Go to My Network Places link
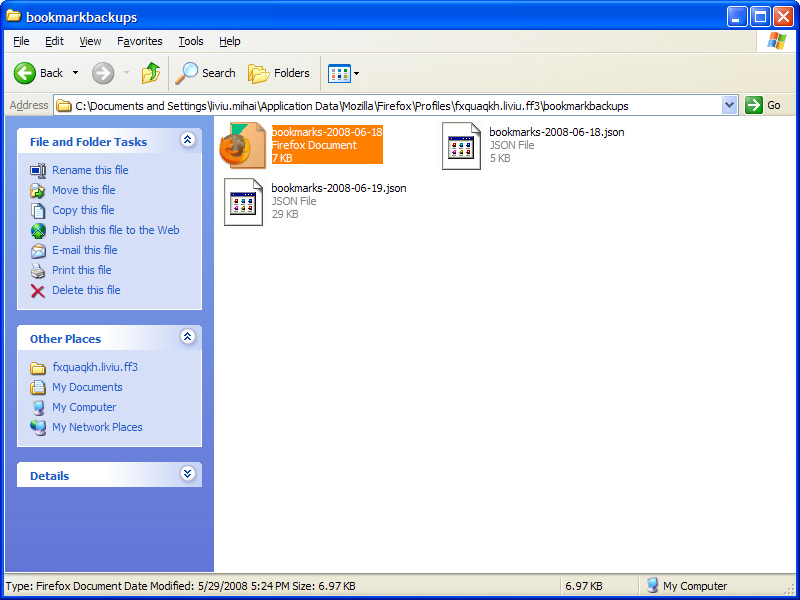Screen dimensions: 800x600 (x=97, y=427)
